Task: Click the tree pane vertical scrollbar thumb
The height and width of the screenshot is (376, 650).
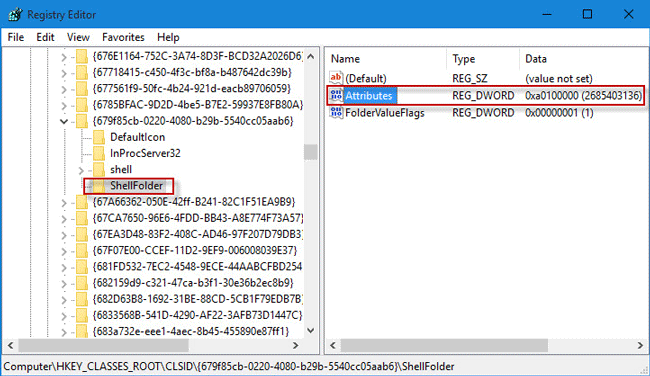Action: [310, 152]
